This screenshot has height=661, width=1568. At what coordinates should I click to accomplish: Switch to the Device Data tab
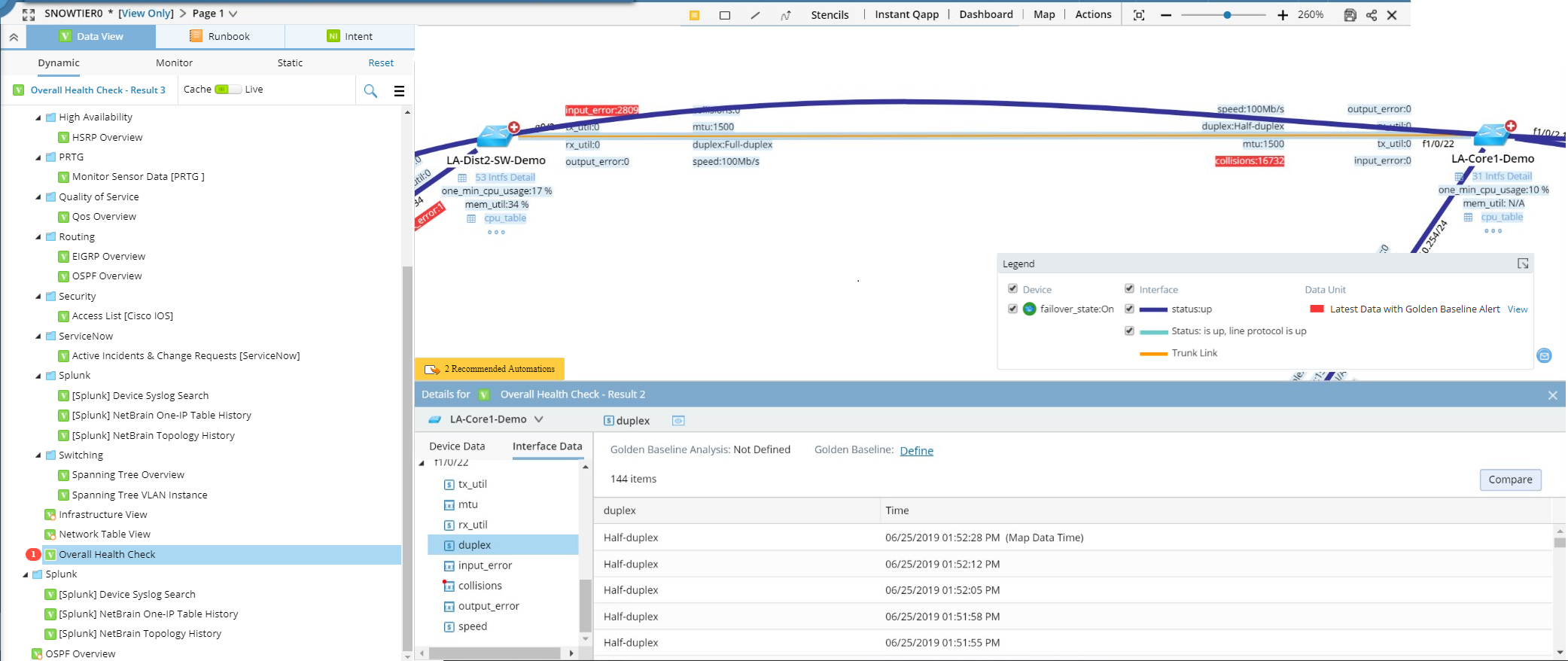pyautogui.click(x=457, y=446)
